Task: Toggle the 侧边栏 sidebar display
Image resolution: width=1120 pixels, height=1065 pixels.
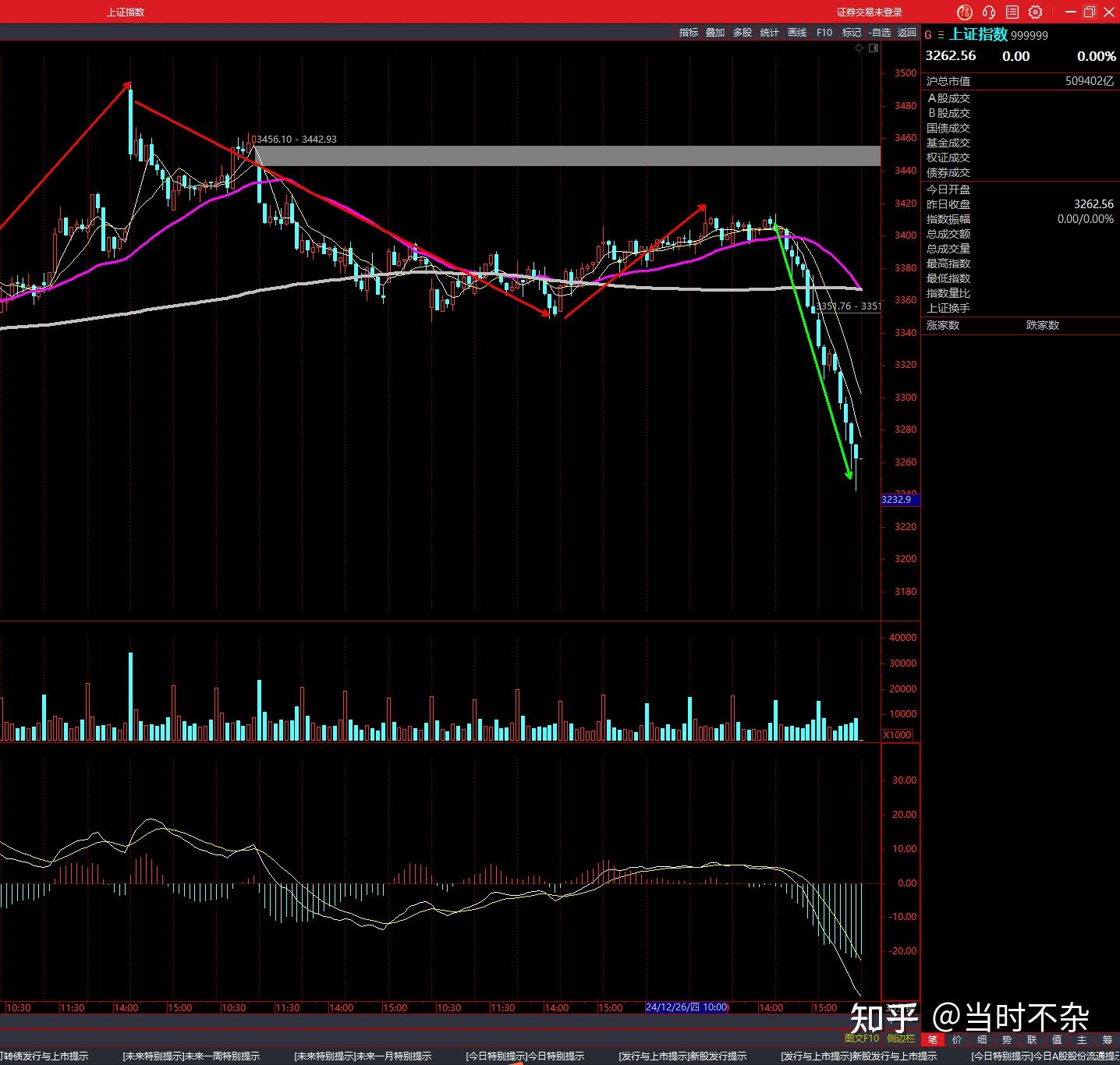Action: 900,1038
